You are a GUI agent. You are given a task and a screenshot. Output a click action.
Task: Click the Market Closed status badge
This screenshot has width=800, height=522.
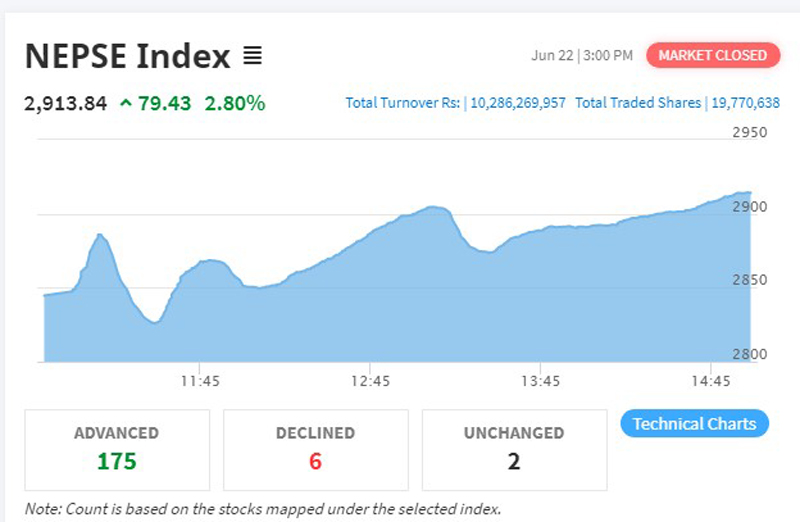tap(712, 55)
